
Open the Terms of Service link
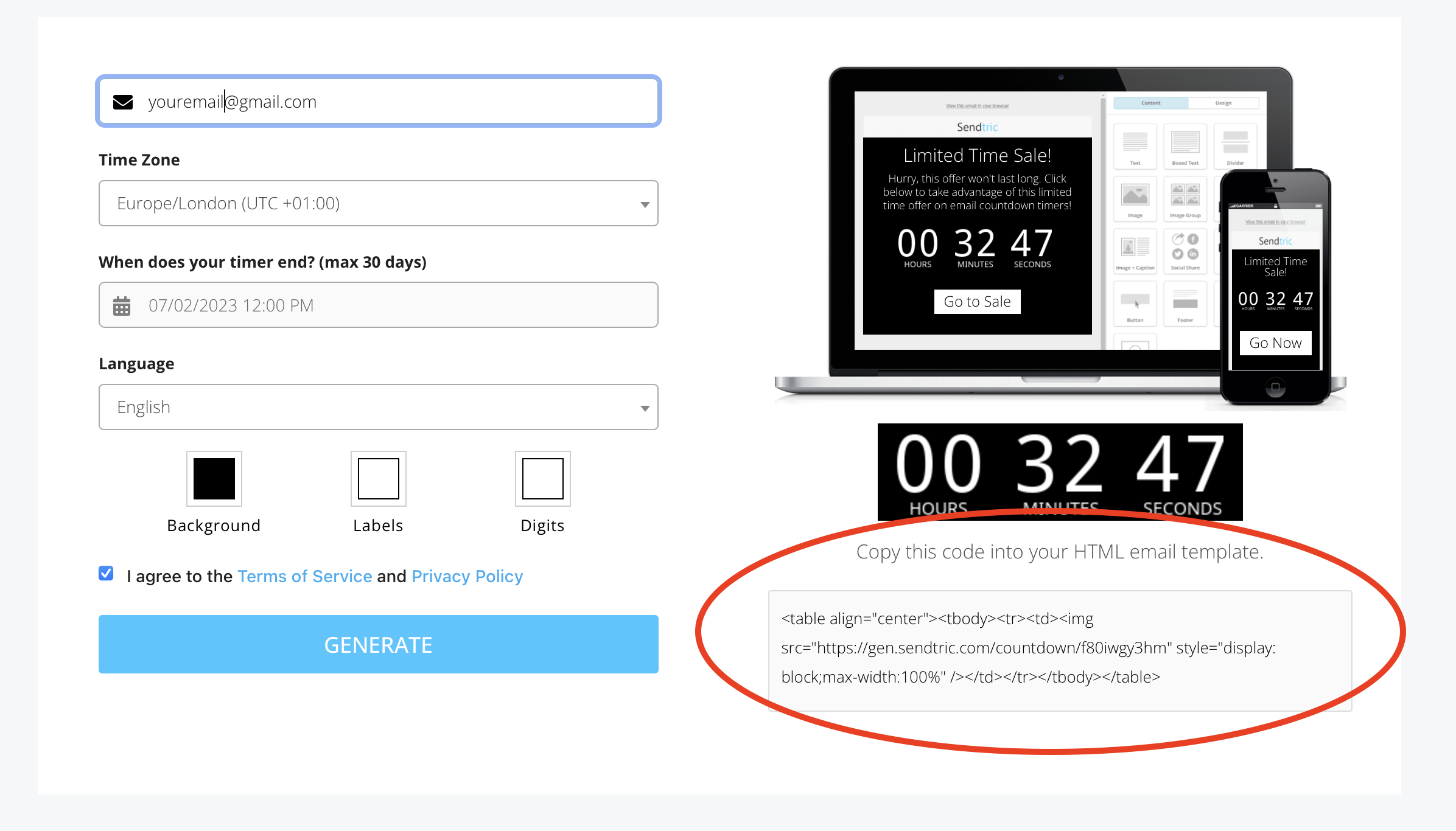[x=305, y=576]
